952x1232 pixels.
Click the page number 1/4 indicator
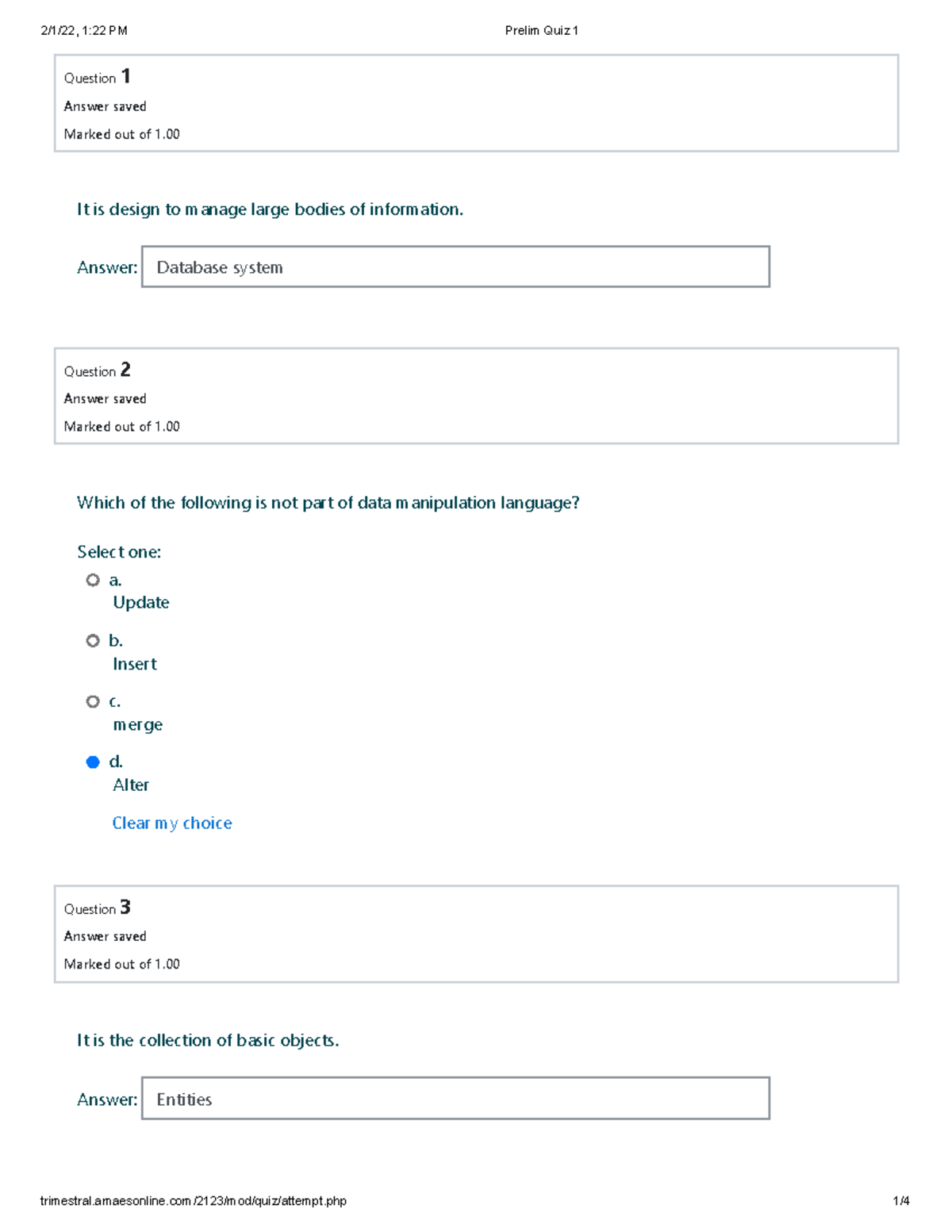point(898,1201)
